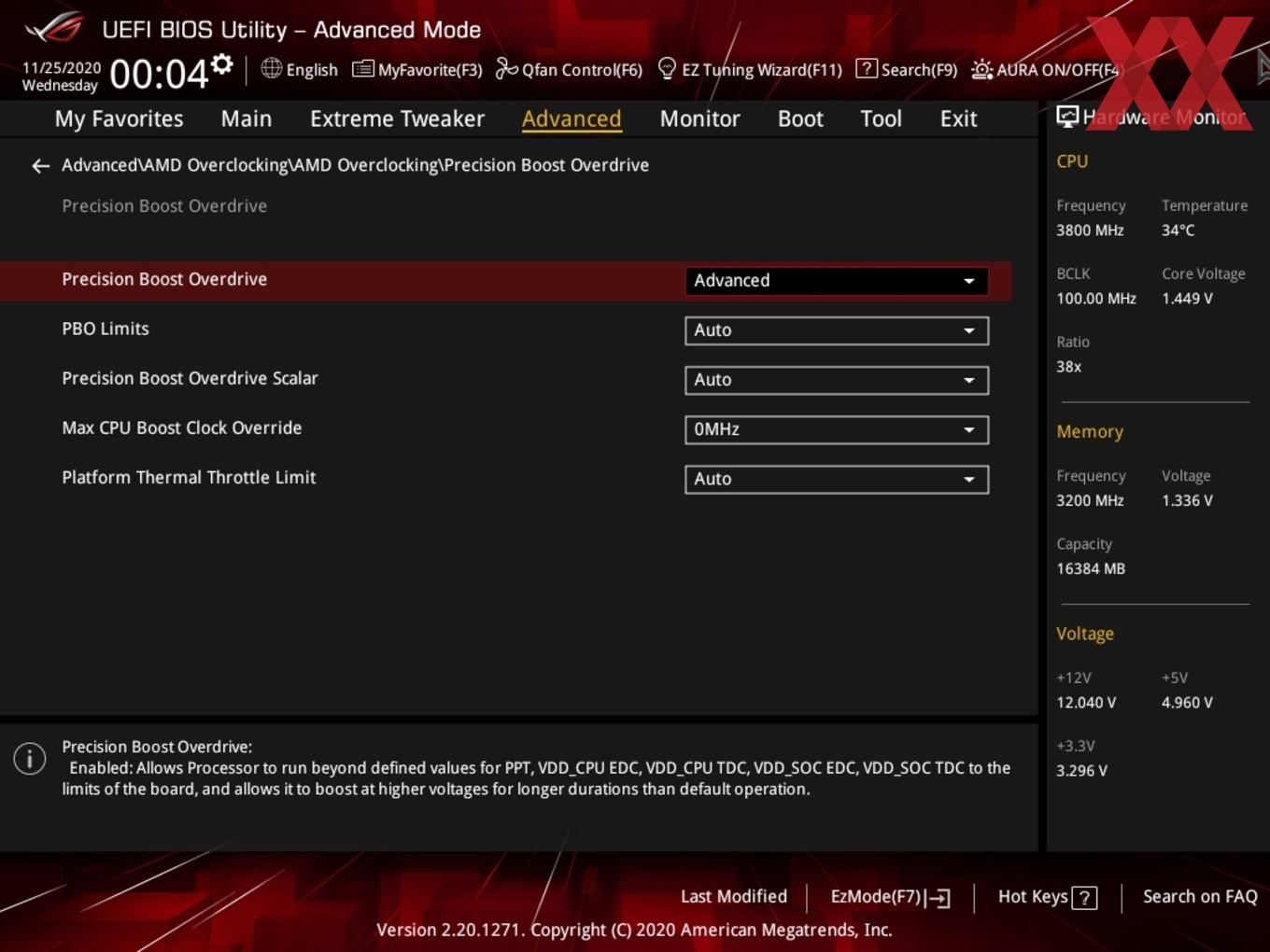This screenshot has height=952, width=1270.
Task: Click the EZ Tuning Wizard bulb icon
Action: pos(667,69)
